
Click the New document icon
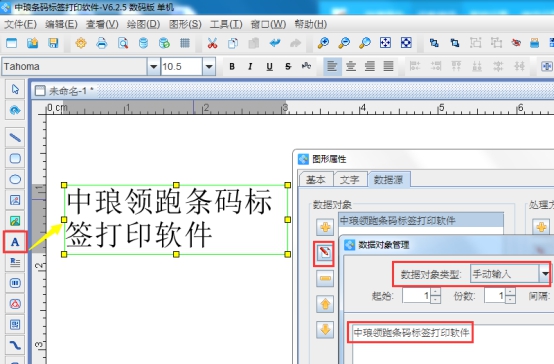pos(11,43)
